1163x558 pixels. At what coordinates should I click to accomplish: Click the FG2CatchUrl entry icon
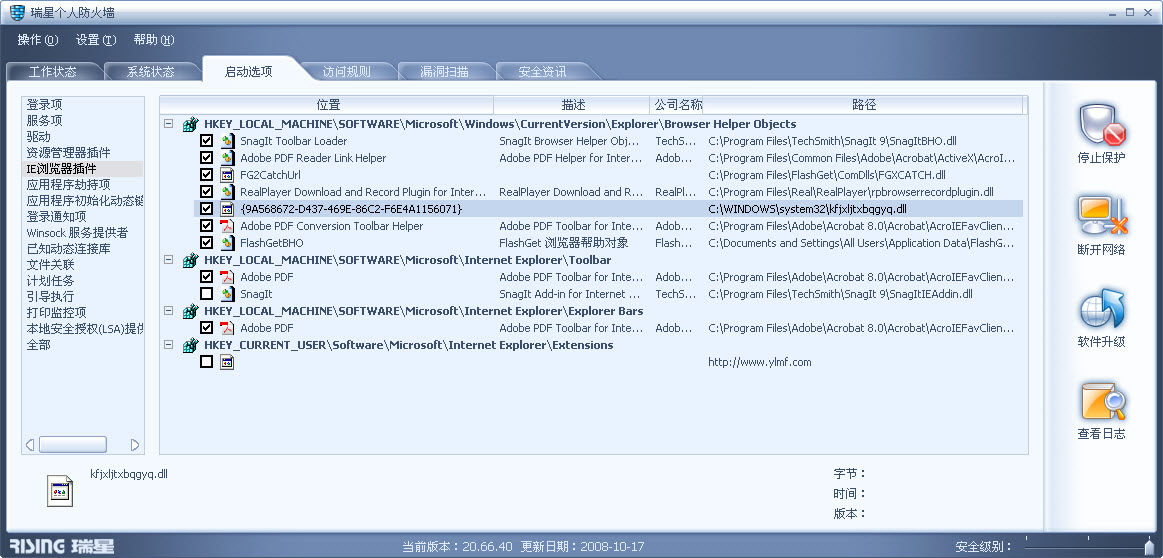(x=227, y=175)
